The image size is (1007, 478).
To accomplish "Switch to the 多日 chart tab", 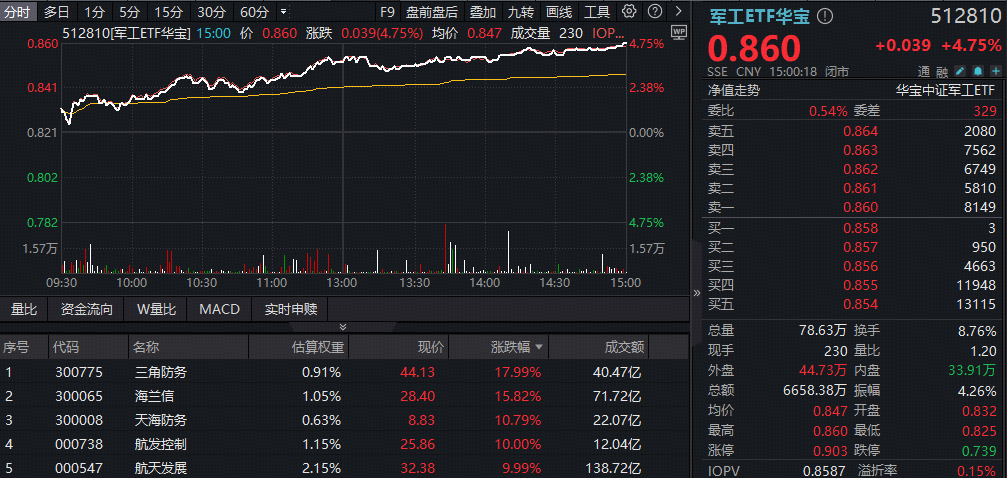I will (57, 12).
